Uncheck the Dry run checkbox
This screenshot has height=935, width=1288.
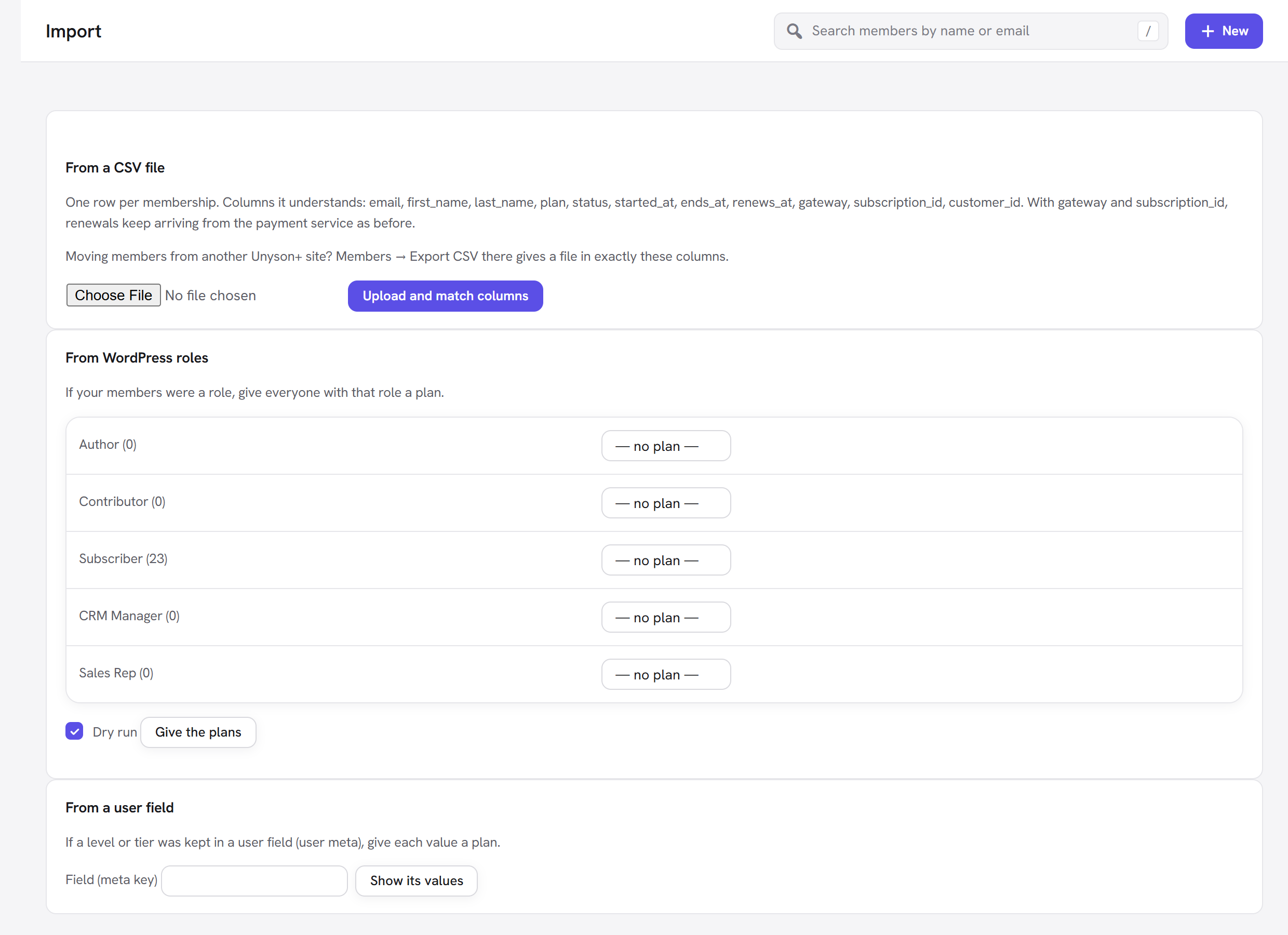[74, 731]
